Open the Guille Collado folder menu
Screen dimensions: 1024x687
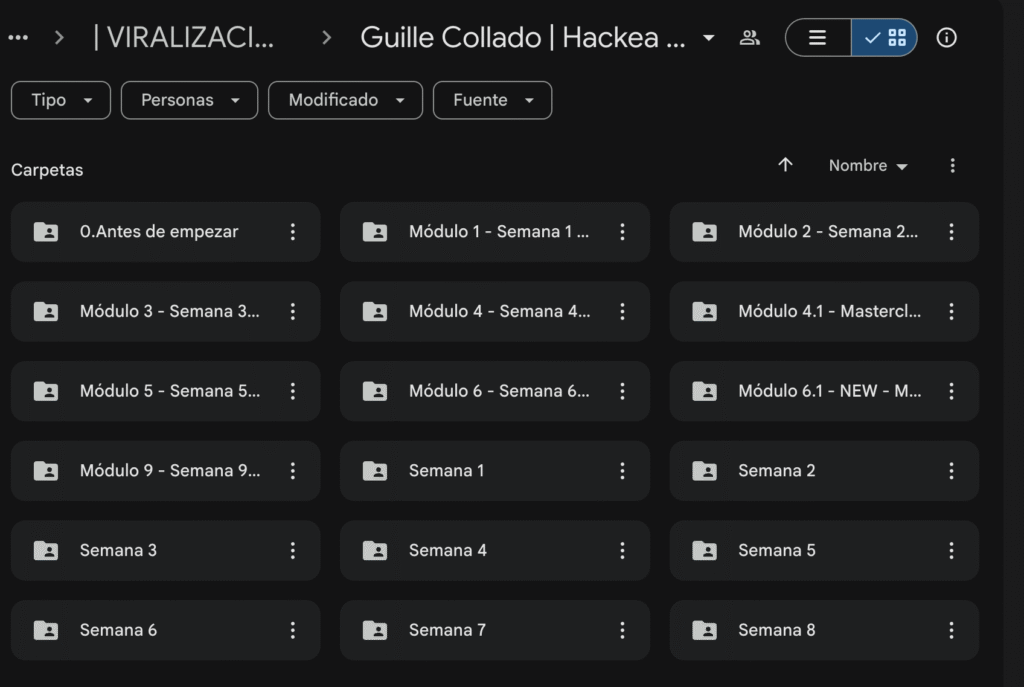[537, 38]
